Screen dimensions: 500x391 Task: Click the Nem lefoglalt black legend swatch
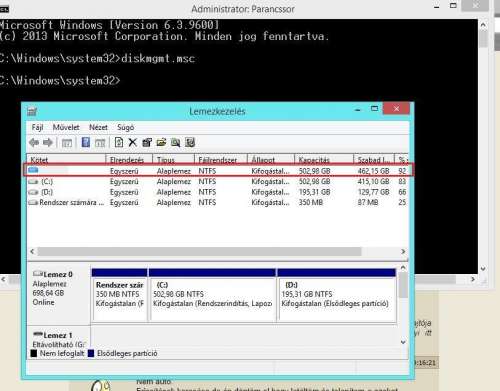tap(33, 353)
